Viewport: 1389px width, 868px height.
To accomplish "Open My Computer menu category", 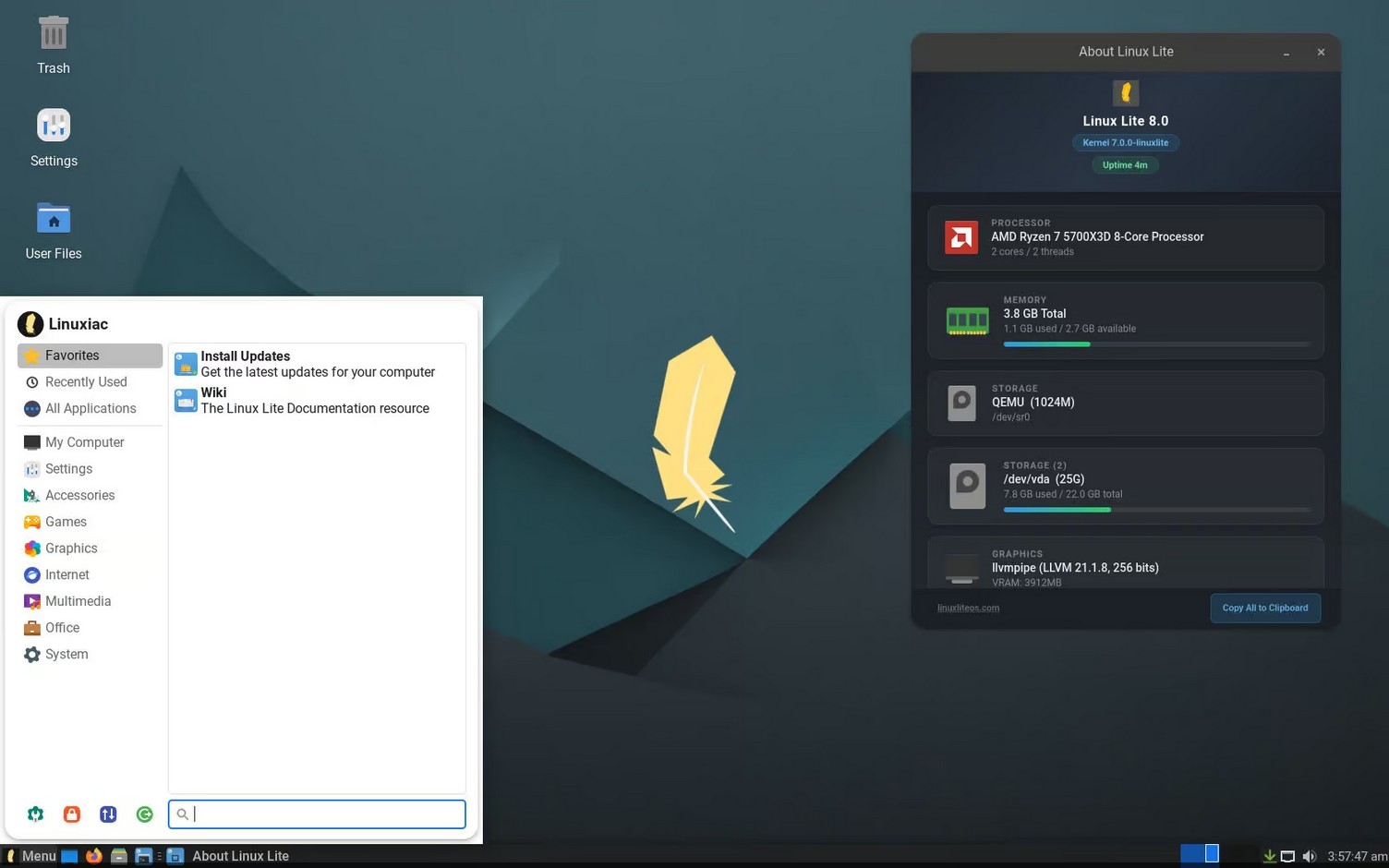I will 90,442.
